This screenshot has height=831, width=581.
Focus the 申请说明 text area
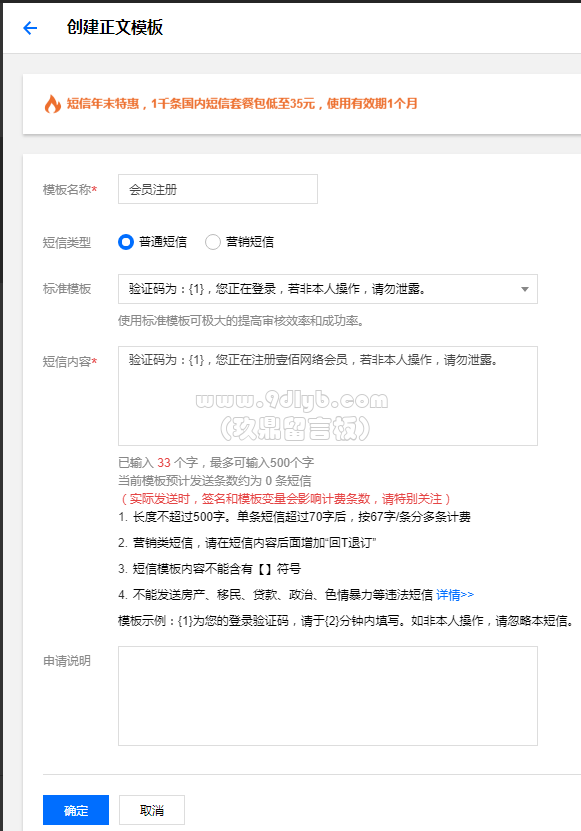coord(328,696)
